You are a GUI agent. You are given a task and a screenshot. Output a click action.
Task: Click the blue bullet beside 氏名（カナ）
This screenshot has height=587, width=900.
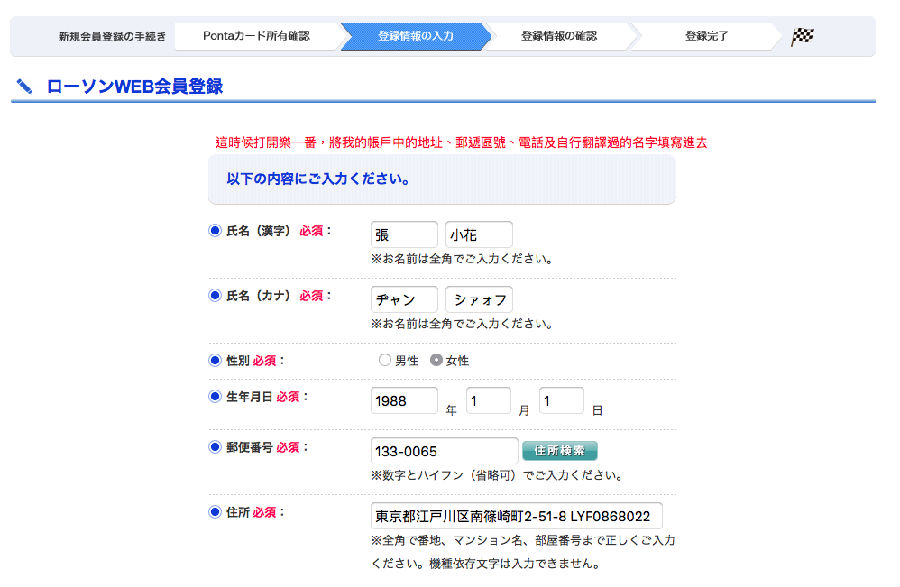[215, 295]
